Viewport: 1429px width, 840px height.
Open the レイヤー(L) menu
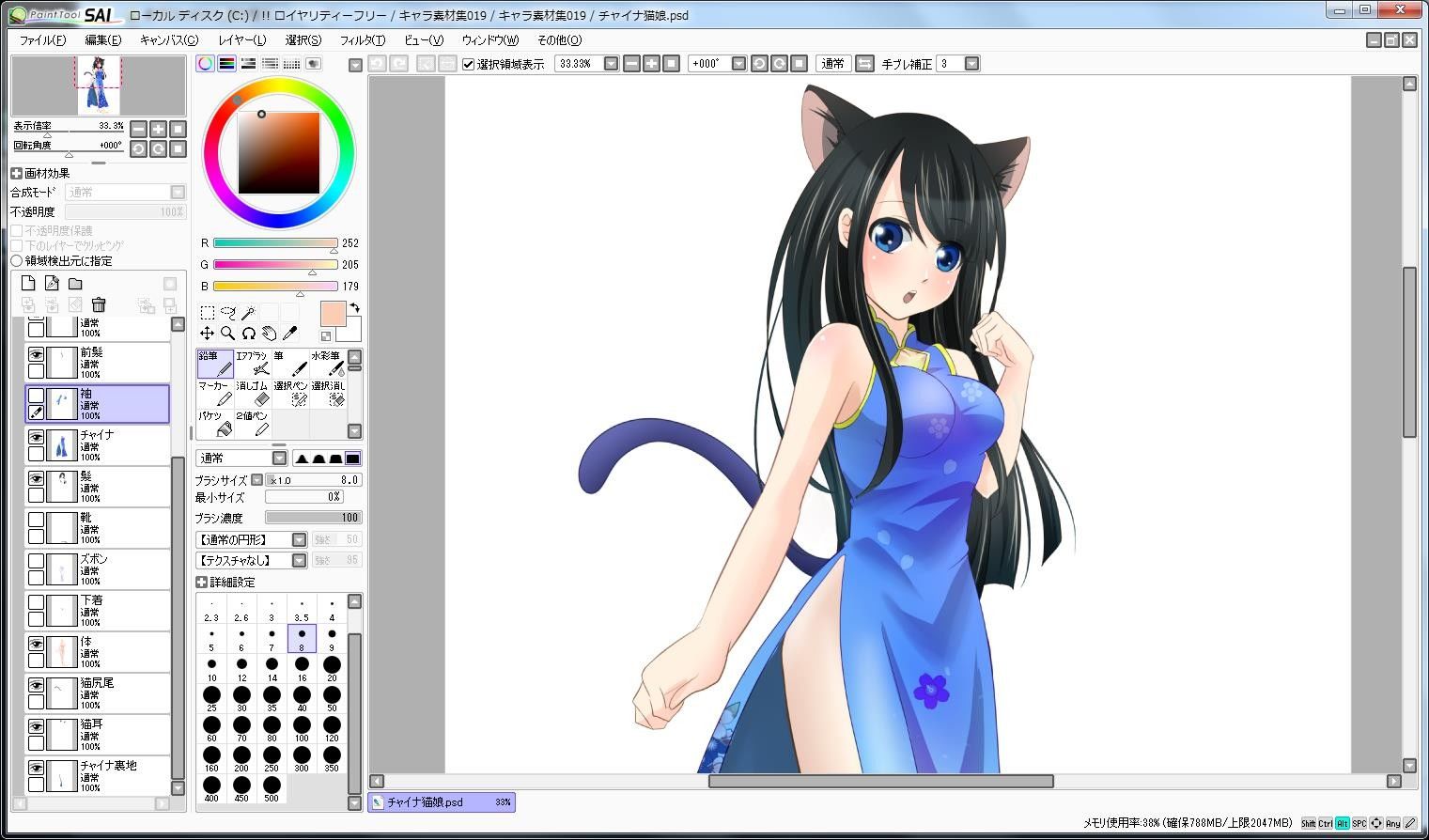242,40
